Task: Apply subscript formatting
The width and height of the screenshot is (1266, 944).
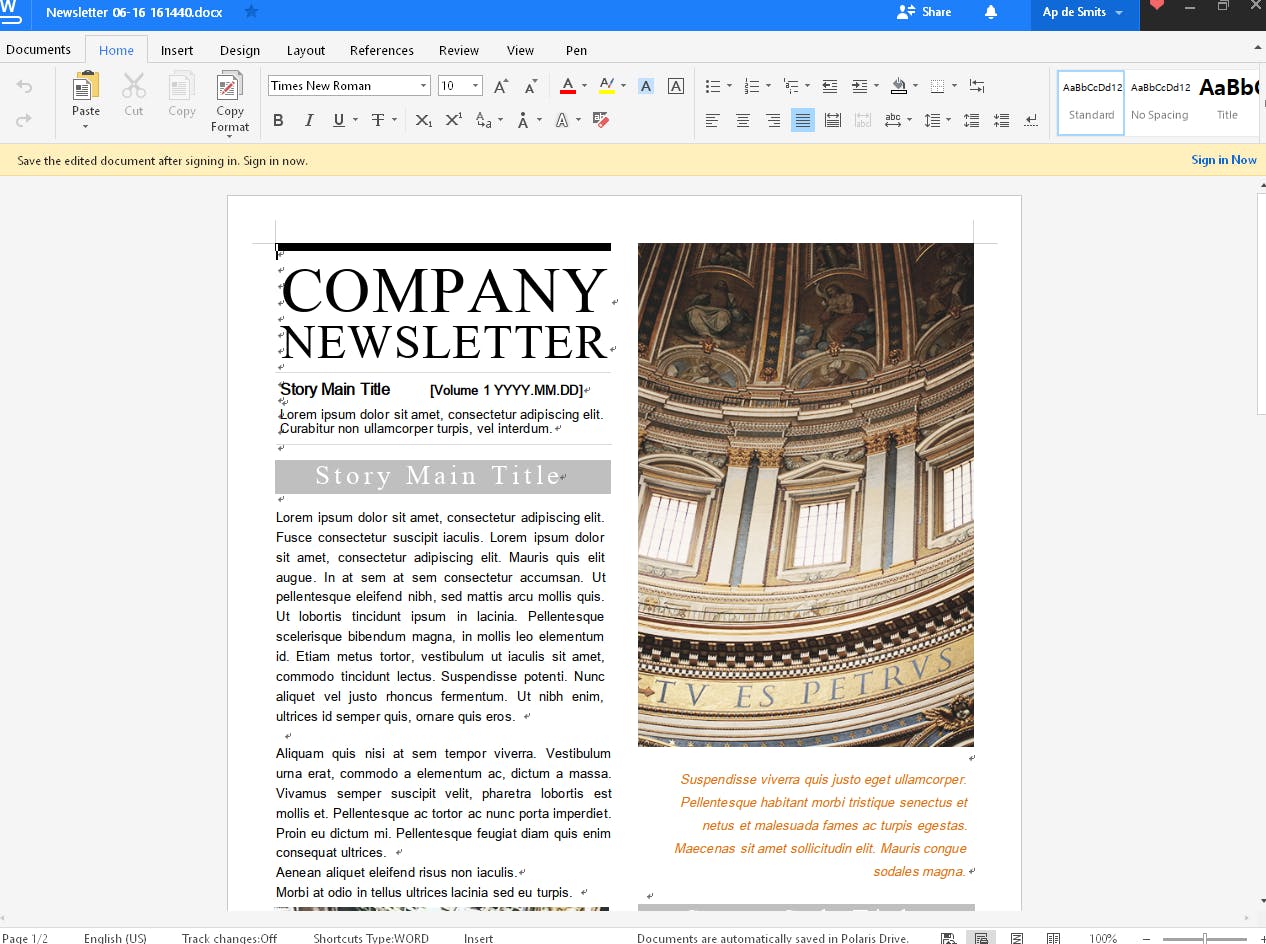Action: pyautogui.click(x=424, y=120)
